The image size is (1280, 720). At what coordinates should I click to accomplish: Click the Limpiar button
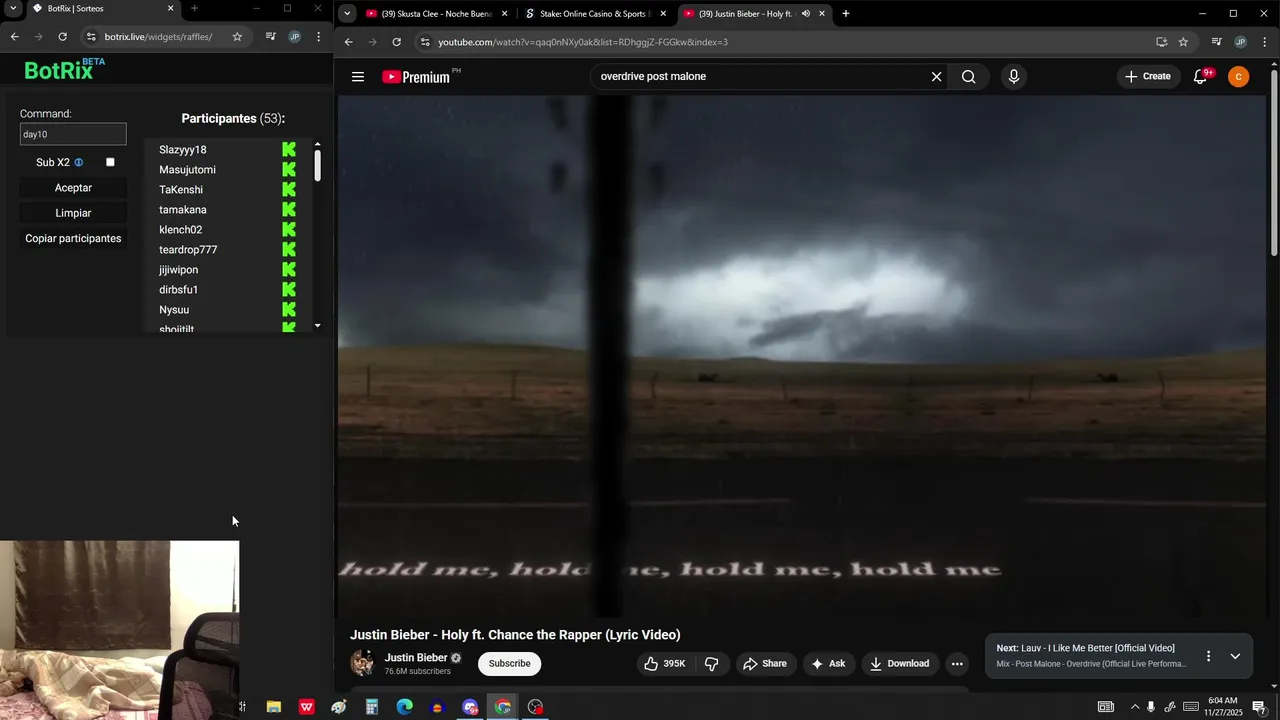73,213
